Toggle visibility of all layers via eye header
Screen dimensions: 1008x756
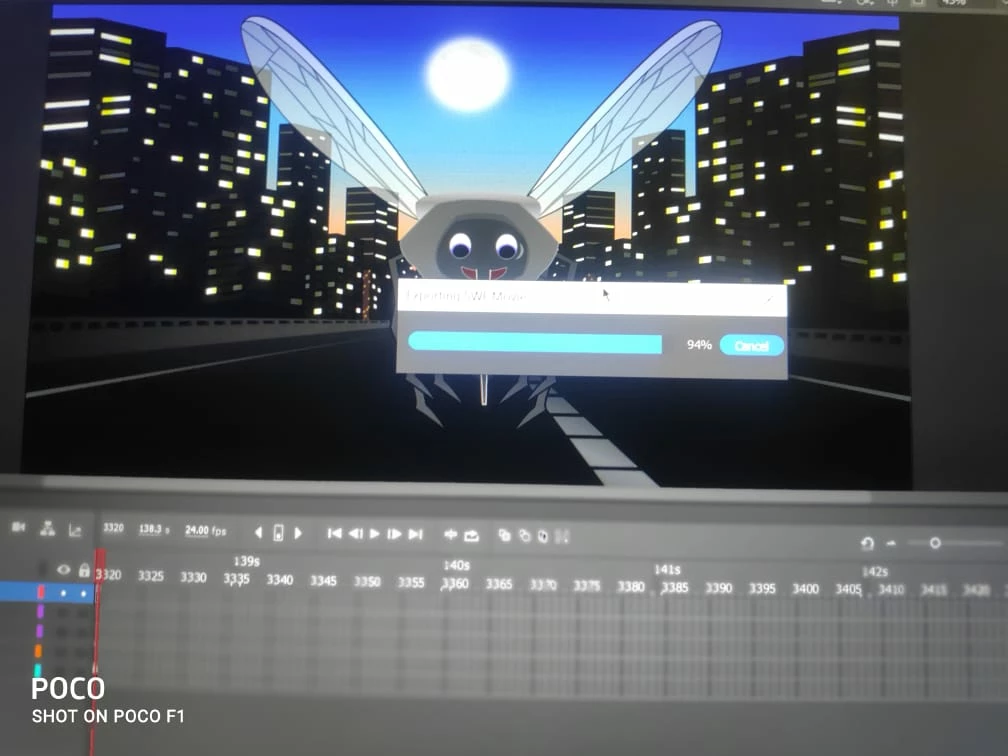point(64,570)
